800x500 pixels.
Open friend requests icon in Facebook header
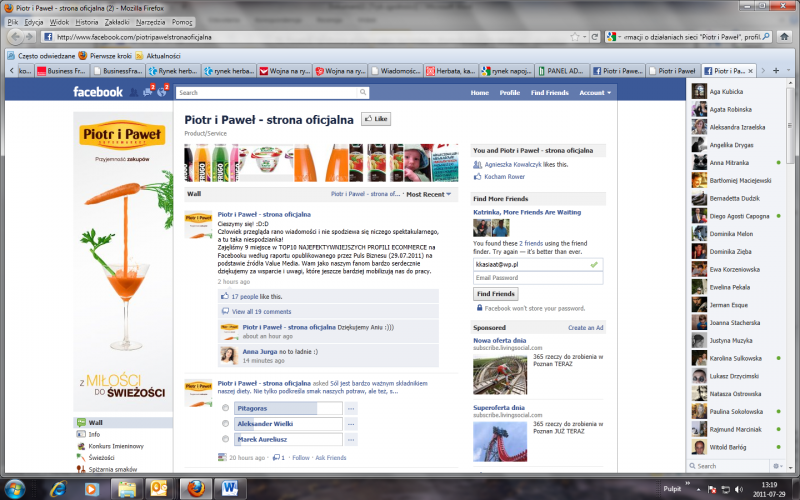(134, 92)
